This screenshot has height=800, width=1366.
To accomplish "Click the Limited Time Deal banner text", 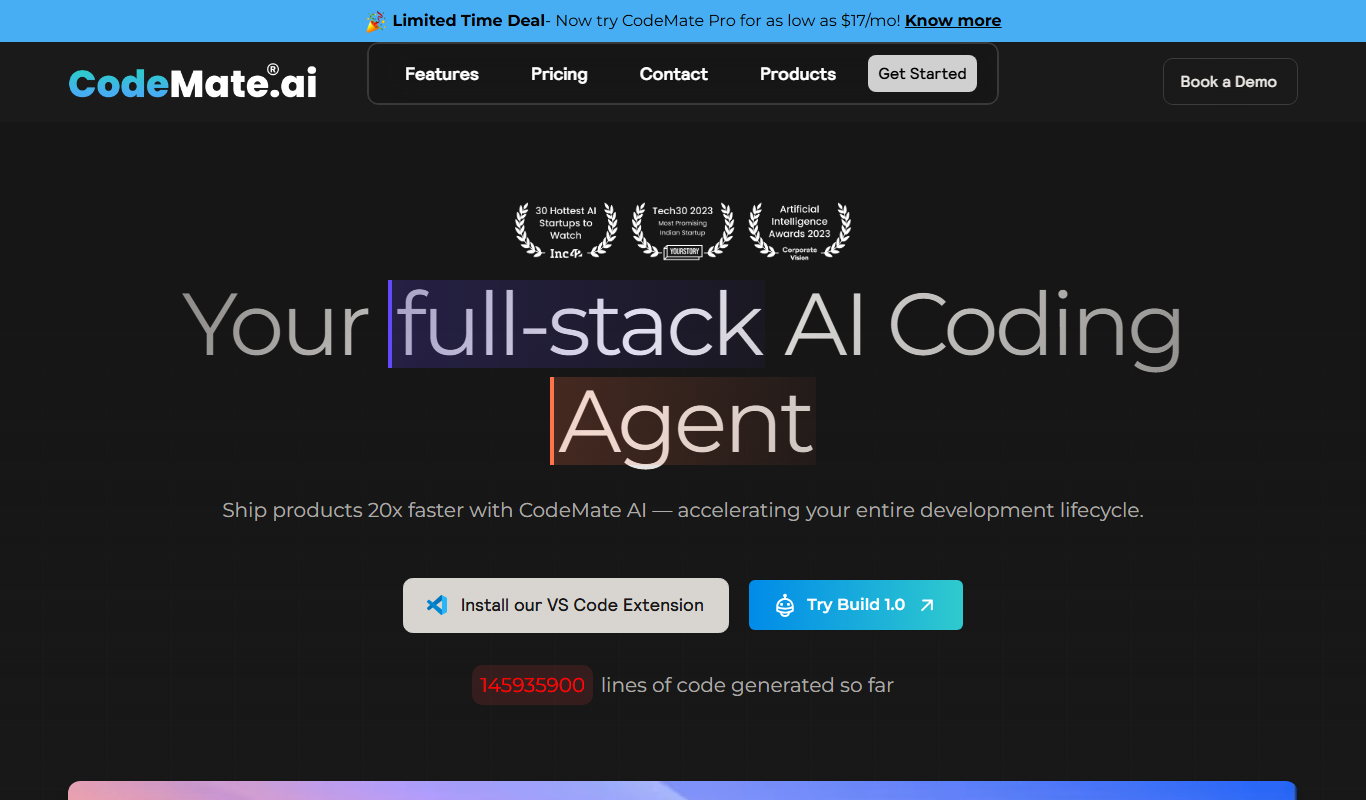I will tap(469, 21).
